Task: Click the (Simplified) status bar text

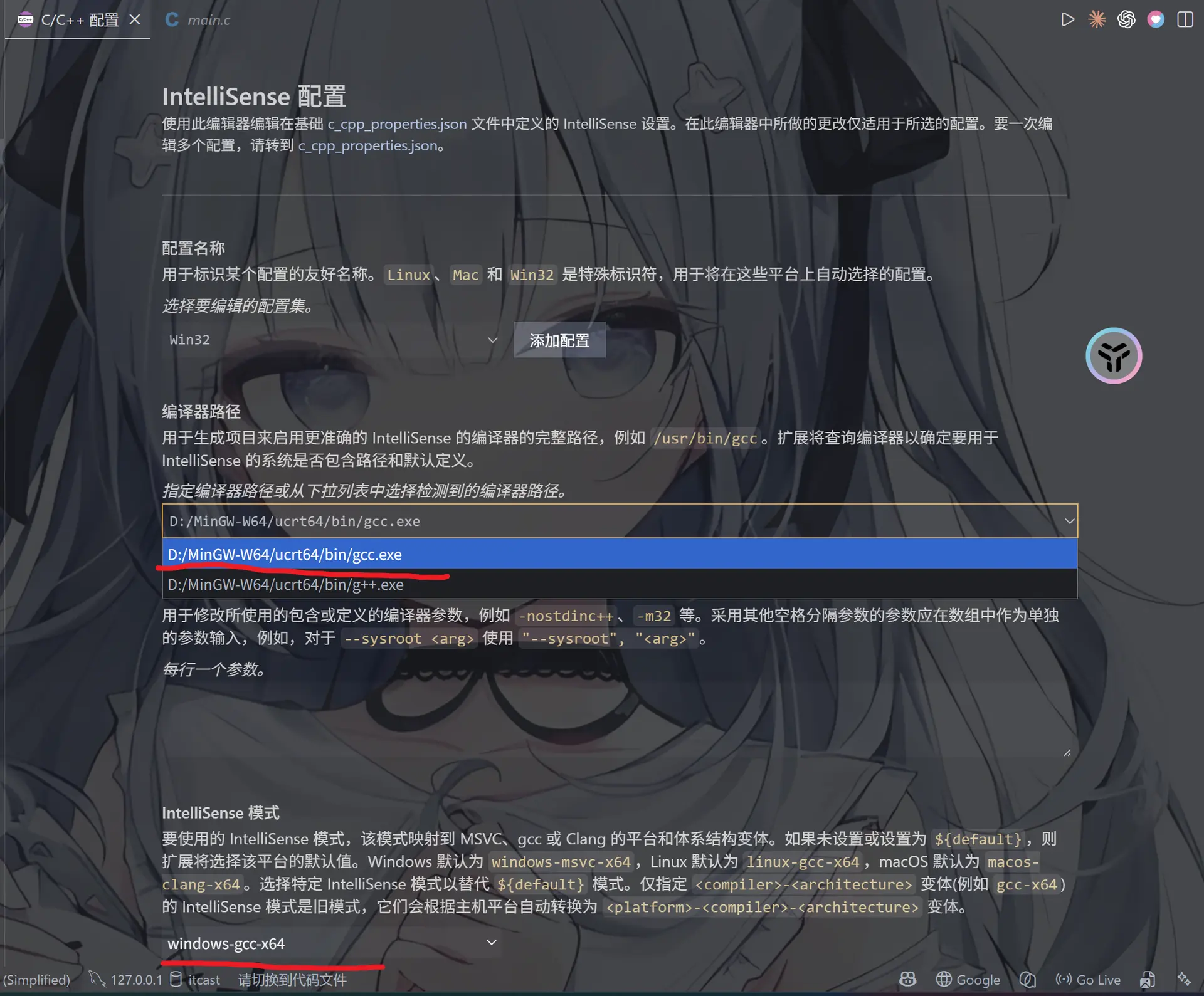Action: tap(36, 979)
